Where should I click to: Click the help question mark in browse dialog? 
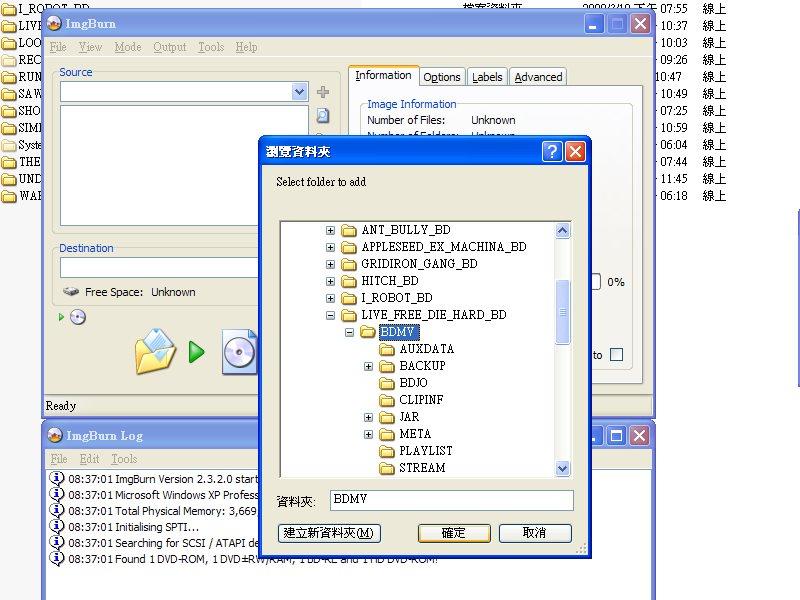552,152
